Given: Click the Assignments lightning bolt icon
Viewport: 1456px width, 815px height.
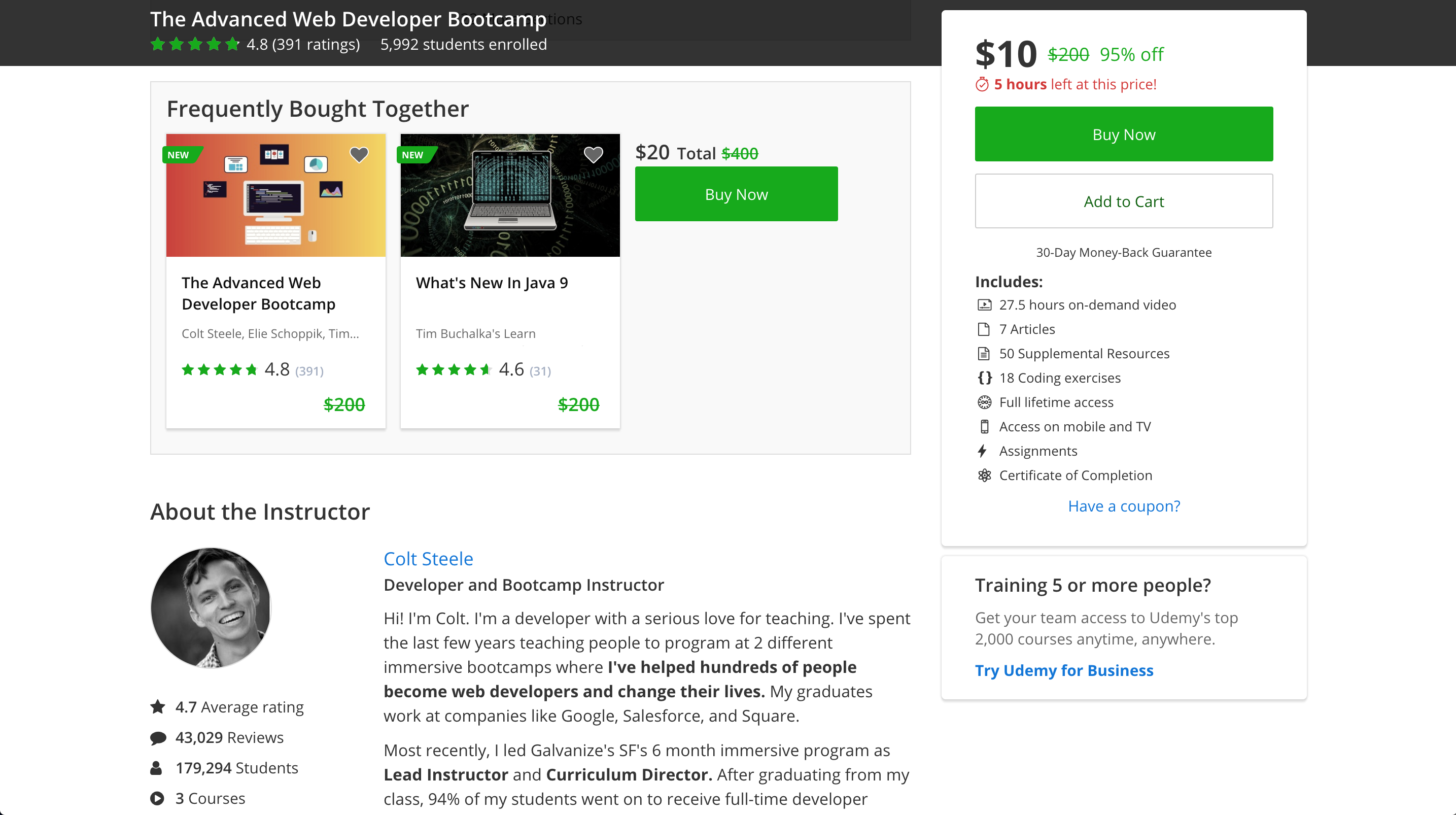Looking at the screenshot, I should tap(983, 451).
